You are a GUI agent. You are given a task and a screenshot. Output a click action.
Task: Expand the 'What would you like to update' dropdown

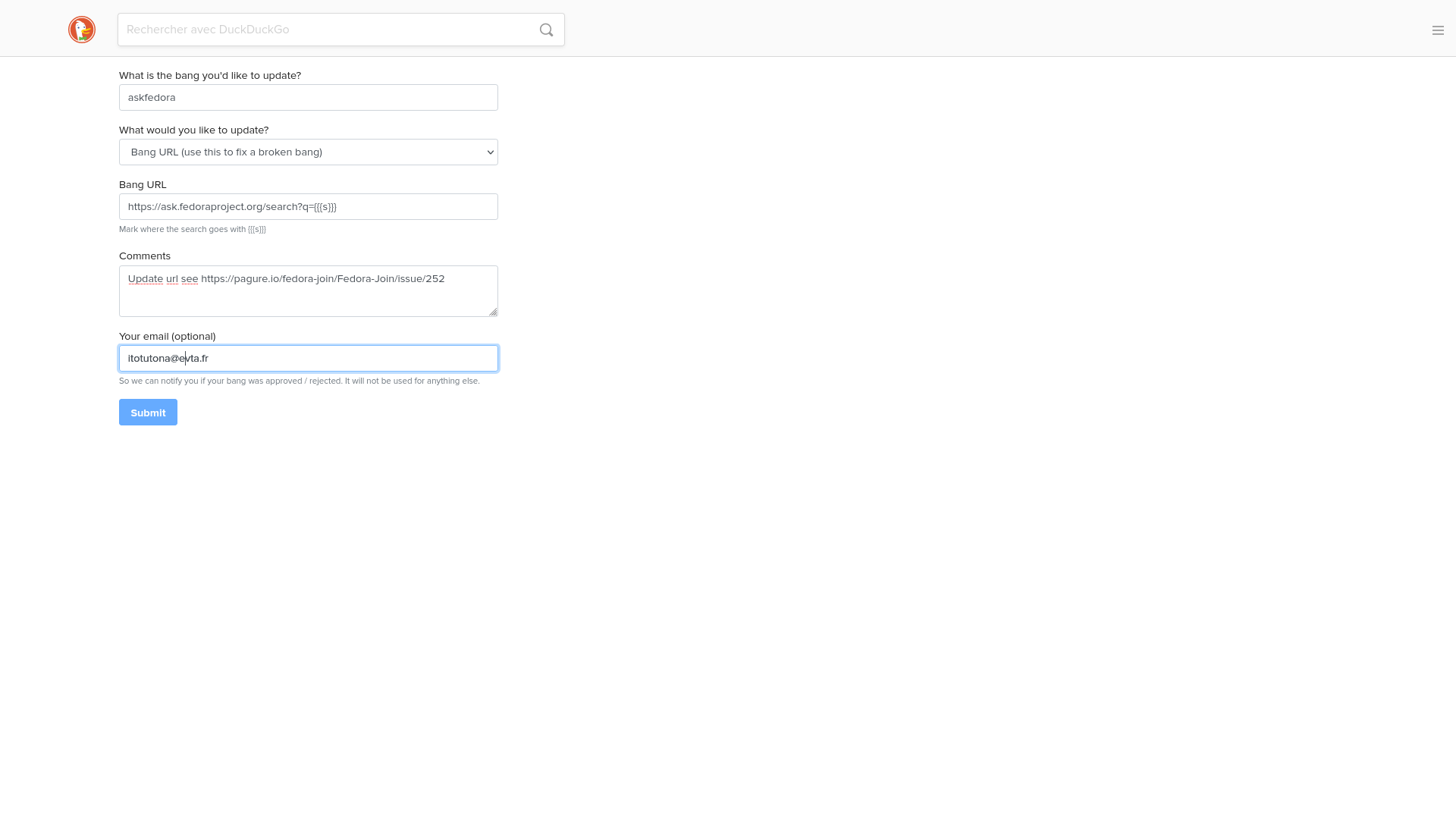point(309,152)
